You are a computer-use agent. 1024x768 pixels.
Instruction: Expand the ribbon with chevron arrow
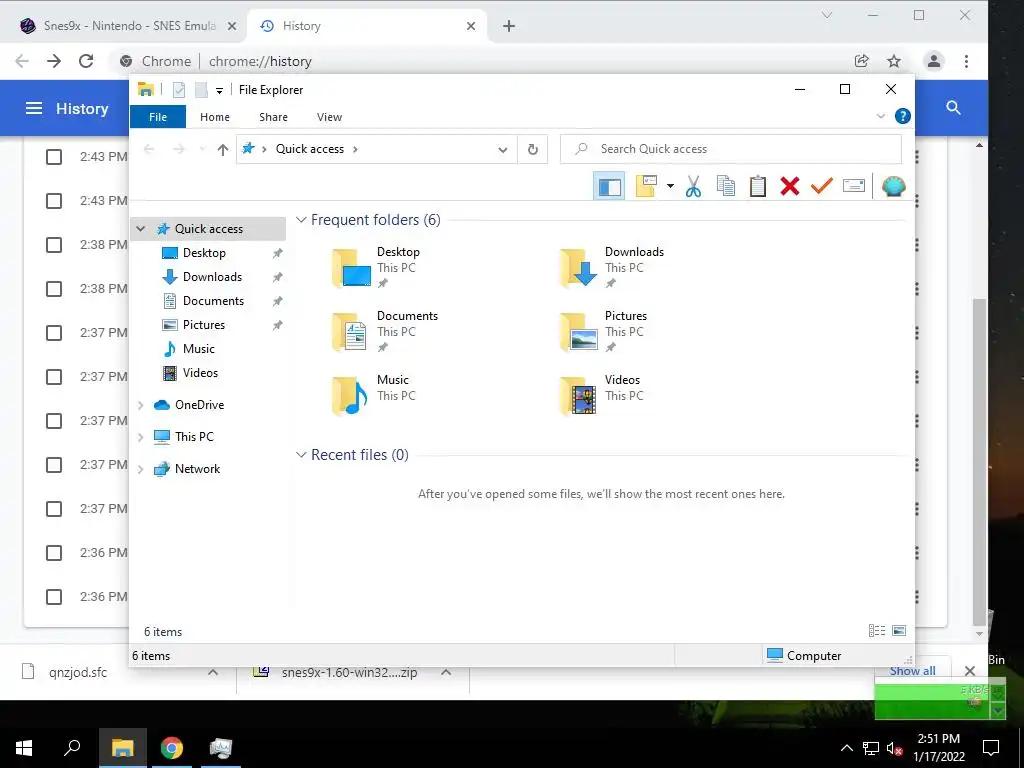(880, 116)
